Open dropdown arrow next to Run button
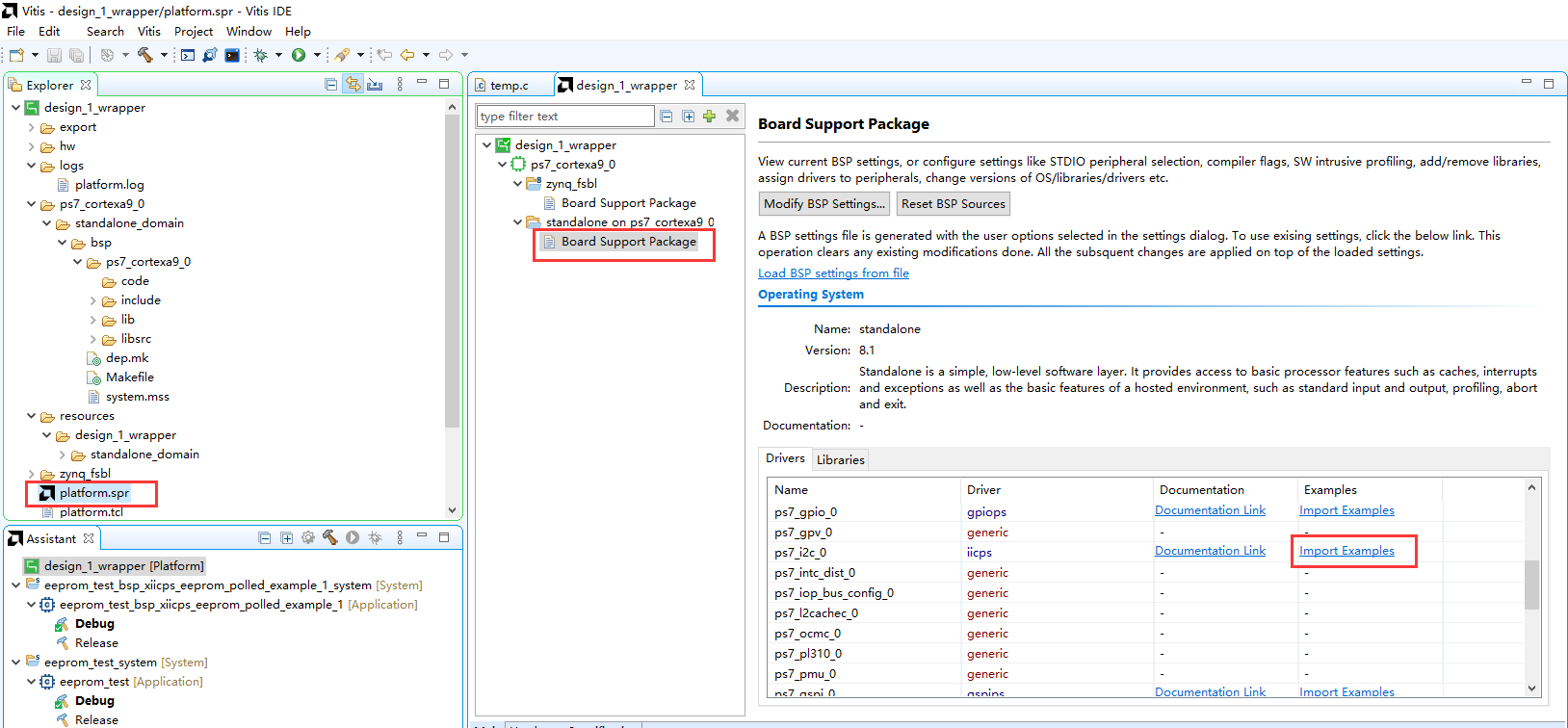1568x728 pixels. [317, 55]
